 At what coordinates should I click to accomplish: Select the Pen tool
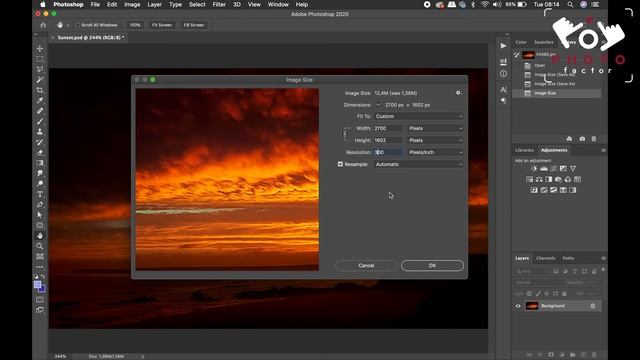point(40,204)
